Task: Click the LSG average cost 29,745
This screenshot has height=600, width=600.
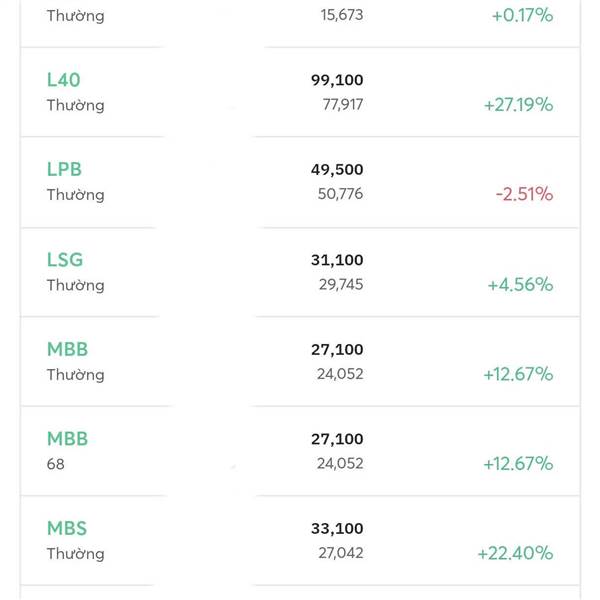Action: [341, 284]
